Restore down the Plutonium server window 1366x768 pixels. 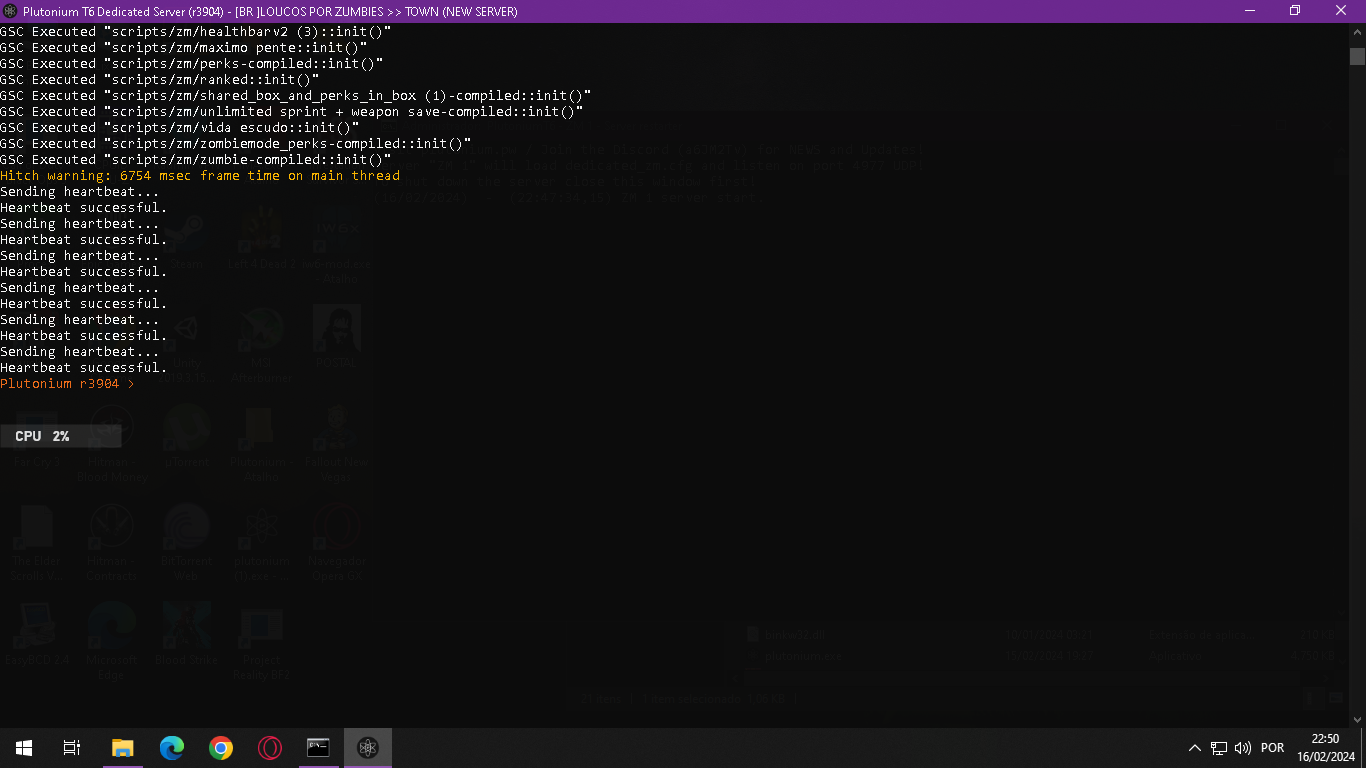pyautogui.click(x=1296, y=11)
